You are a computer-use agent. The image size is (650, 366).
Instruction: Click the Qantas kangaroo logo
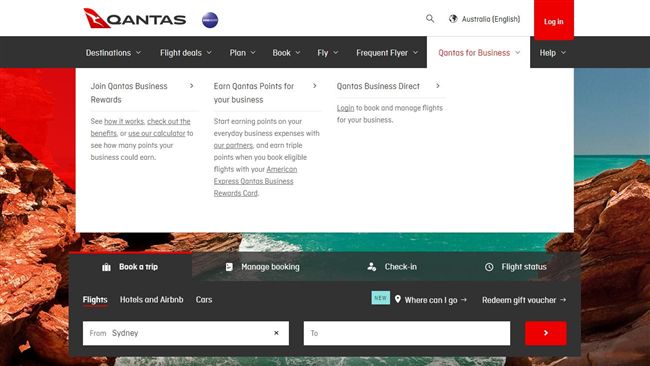tap(135, 19)
